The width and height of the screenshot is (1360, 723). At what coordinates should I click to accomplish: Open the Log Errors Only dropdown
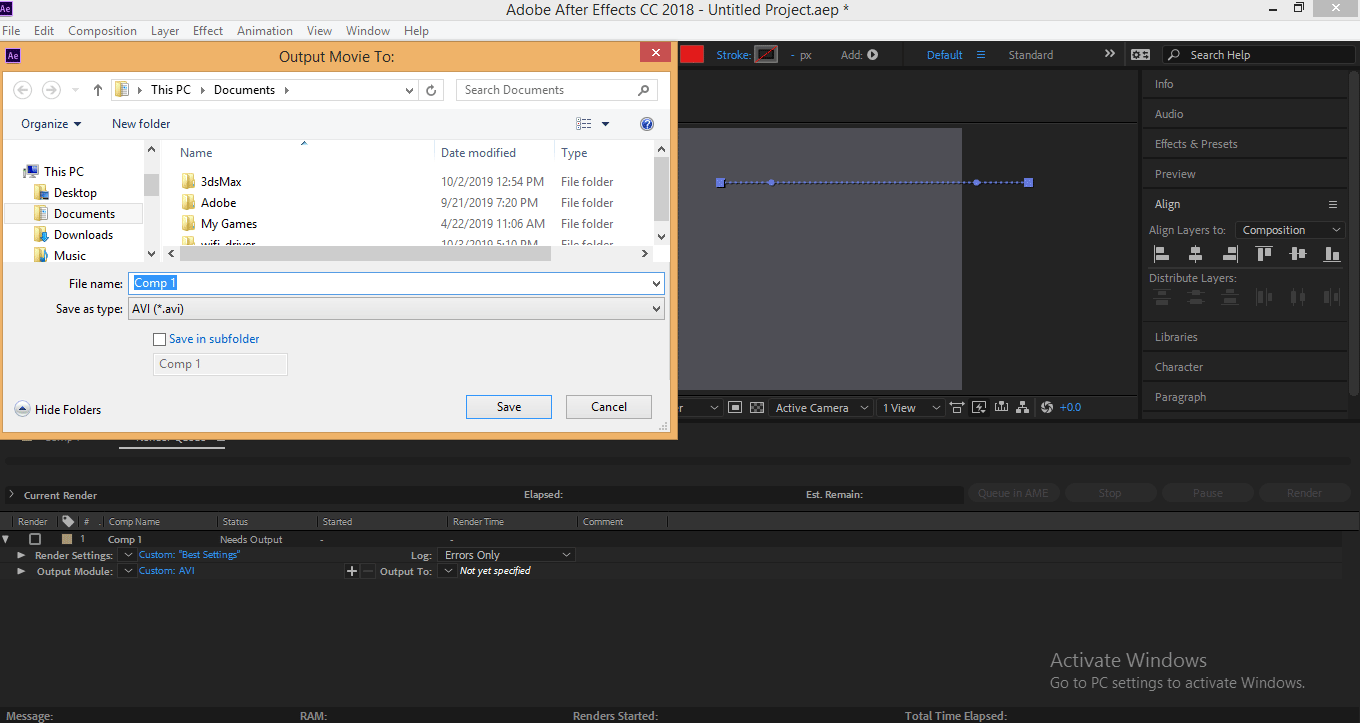(x=507, y=555)
